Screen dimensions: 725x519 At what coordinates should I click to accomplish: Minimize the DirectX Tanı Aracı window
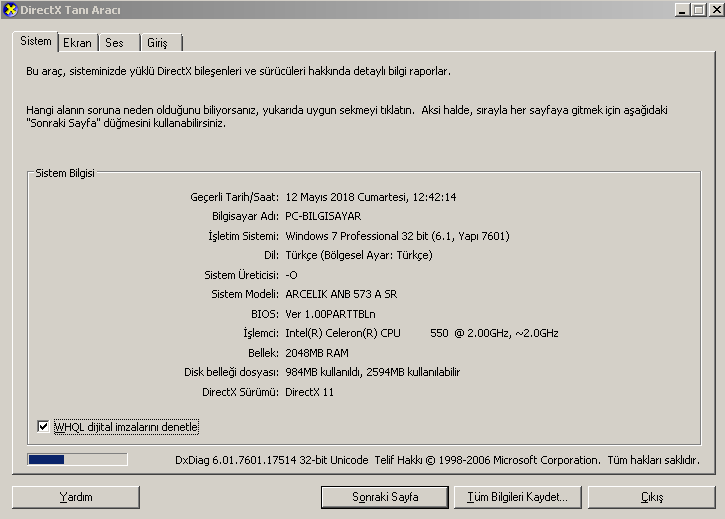pos(682,10)
